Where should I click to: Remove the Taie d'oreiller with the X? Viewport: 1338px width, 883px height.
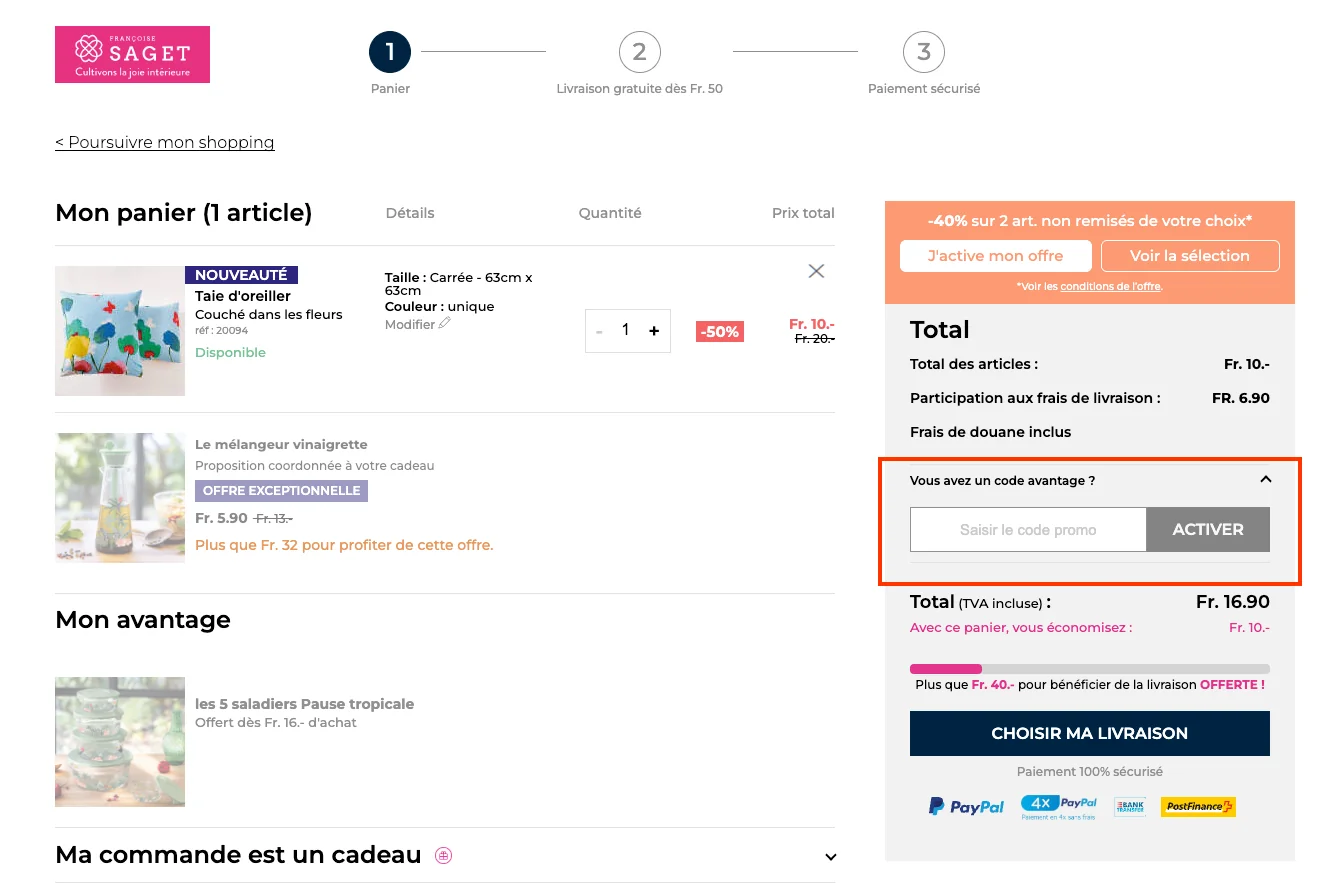815,270
